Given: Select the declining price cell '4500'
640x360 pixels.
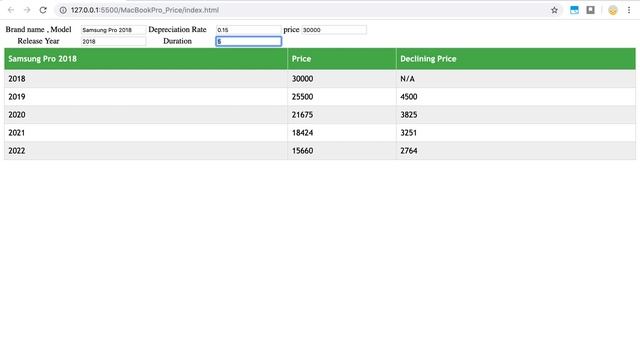Looking at the screenshot, I should [516, 97].
